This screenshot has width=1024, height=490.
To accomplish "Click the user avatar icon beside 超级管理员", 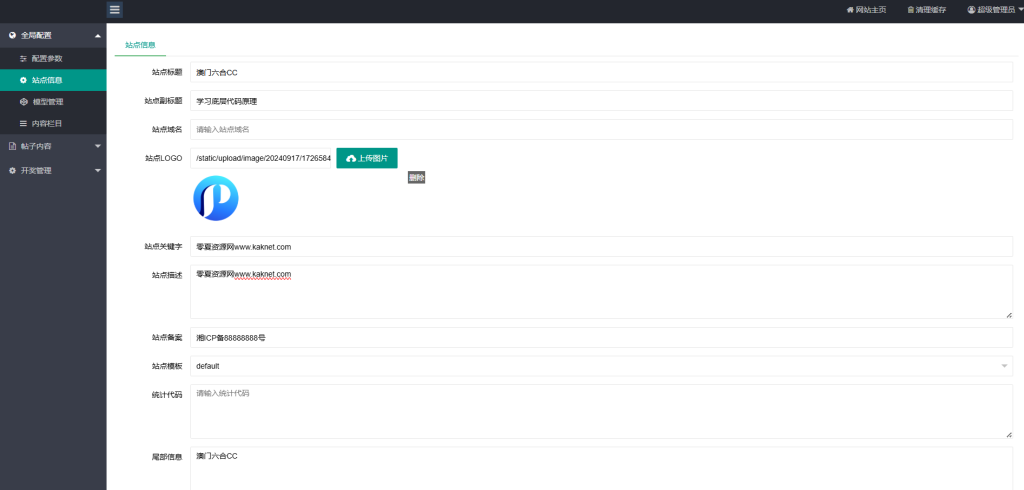I will click(971, 10).
